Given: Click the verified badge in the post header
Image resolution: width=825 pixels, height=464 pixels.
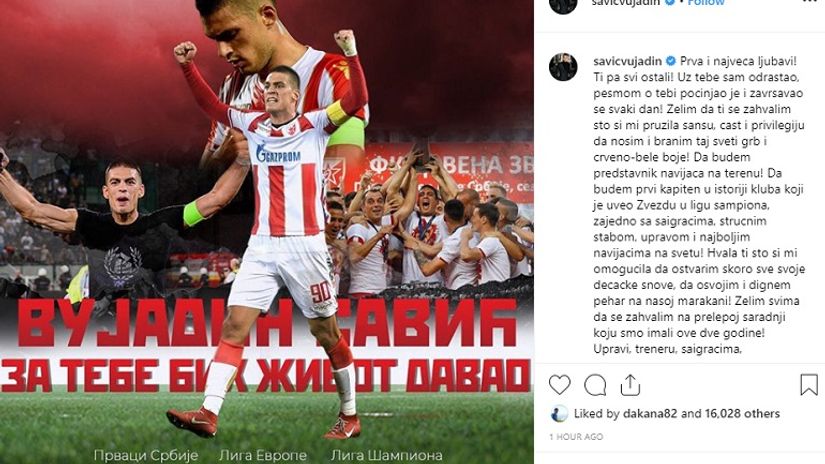Looking at the screenshot, I should [670, 2].
